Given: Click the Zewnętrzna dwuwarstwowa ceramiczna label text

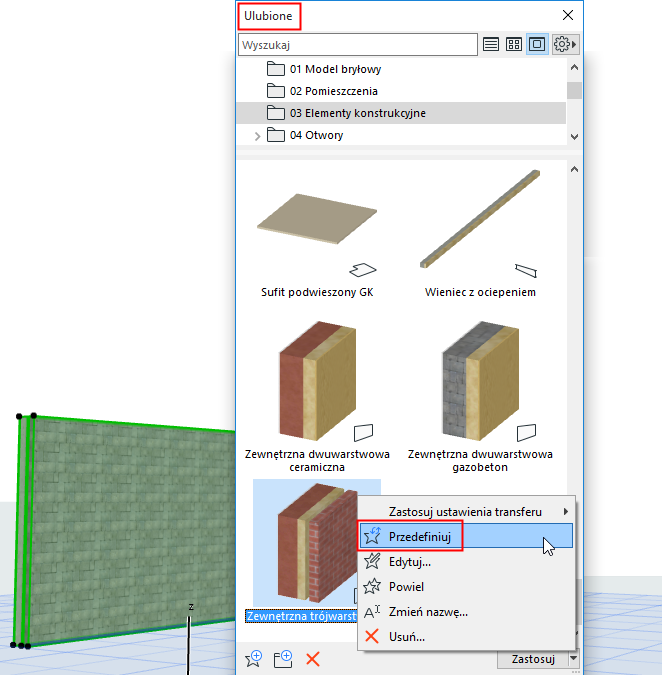Looking at the screenshot, I should pyautogui.click(x=317, y=461).
